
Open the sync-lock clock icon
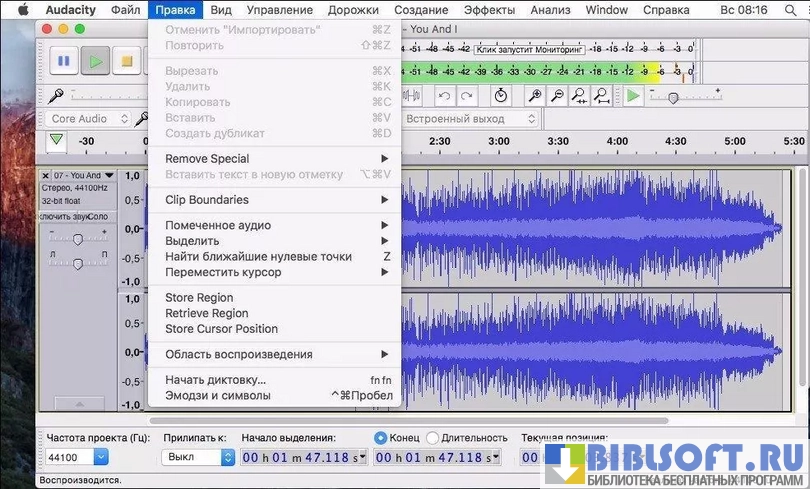tap(501, 96)
